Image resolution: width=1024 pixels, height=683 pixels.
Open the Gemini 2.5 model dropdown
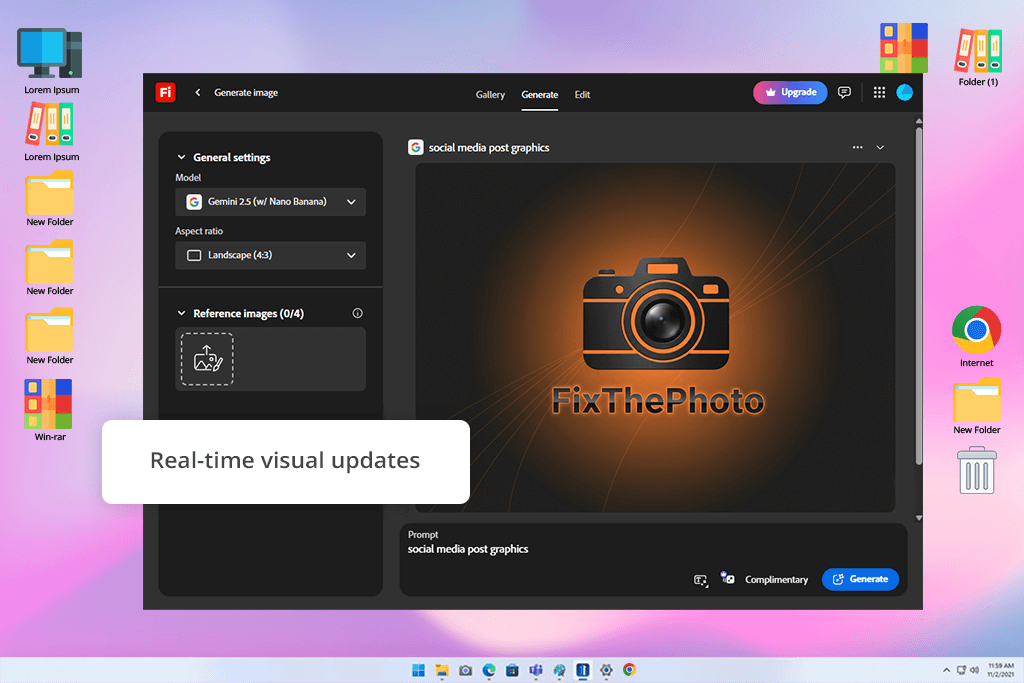click(270, 202)
